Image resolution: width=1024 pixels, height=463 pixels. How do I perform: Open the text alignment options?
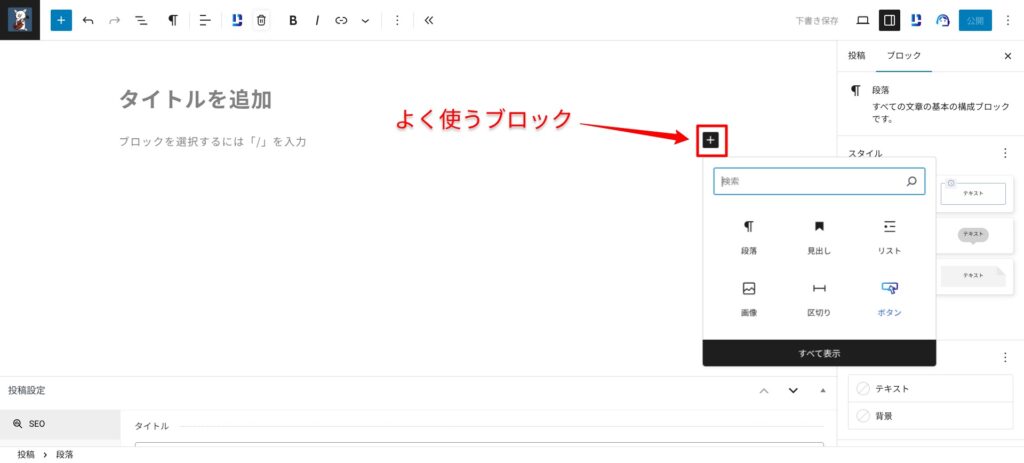point(205,20)
